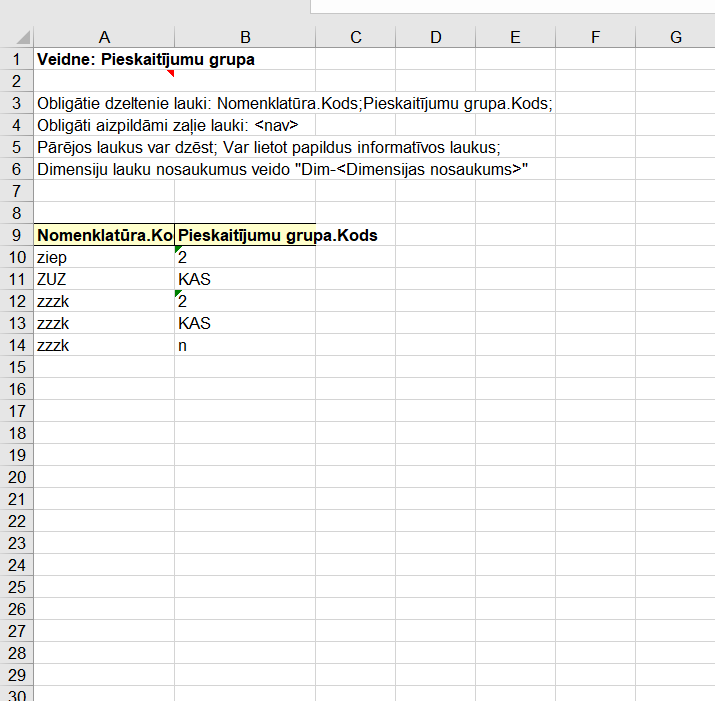
Task: Select column E header
Action: click(515, 37)
